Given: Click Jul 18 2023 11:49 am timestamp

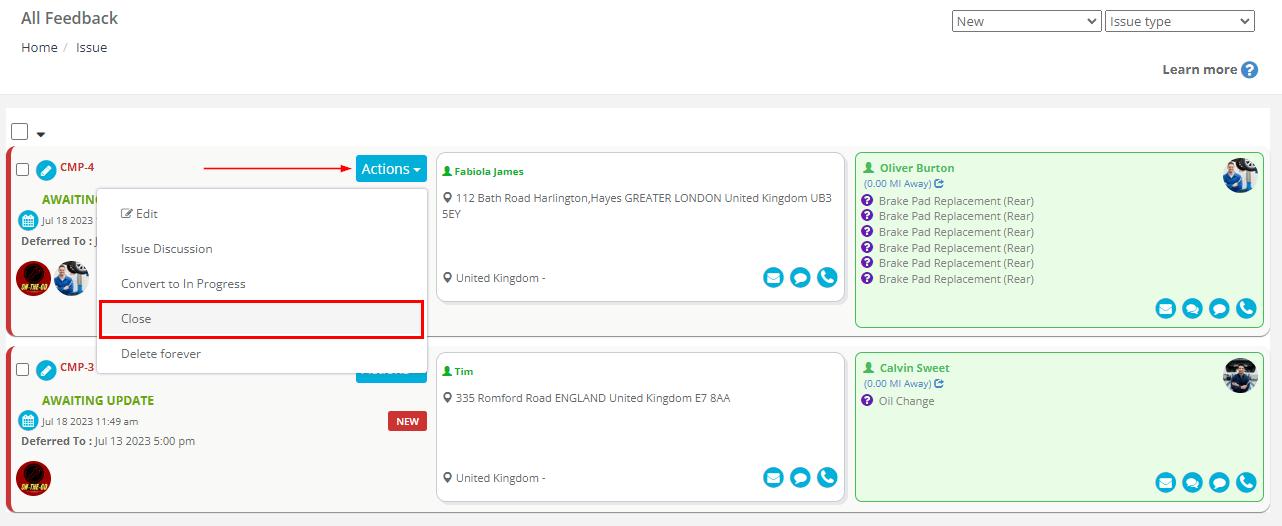Looking at the screenshot, I should (90, 421).
